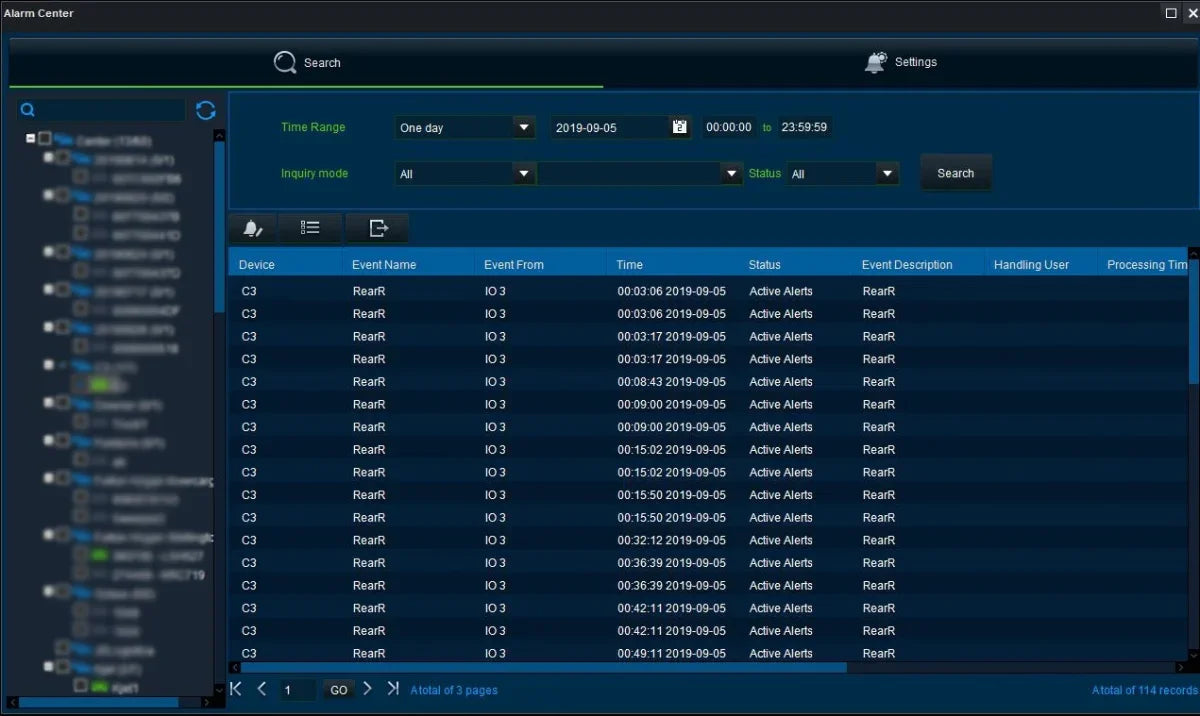Toggle the Center root node checkbox
Viewport: 1200px width, 716px height.
click(45, 139)
